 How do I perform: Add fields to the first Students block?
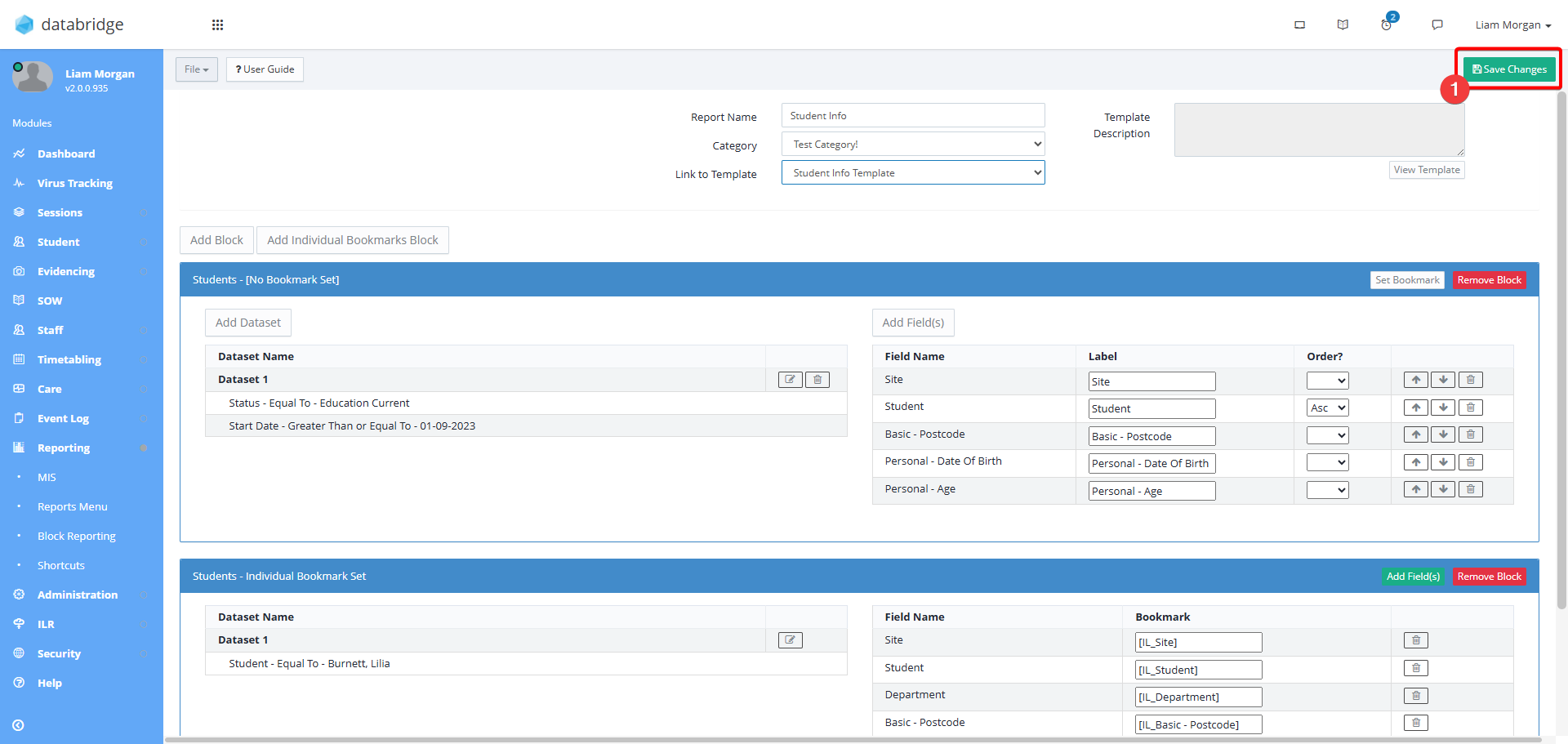point(913,323)
